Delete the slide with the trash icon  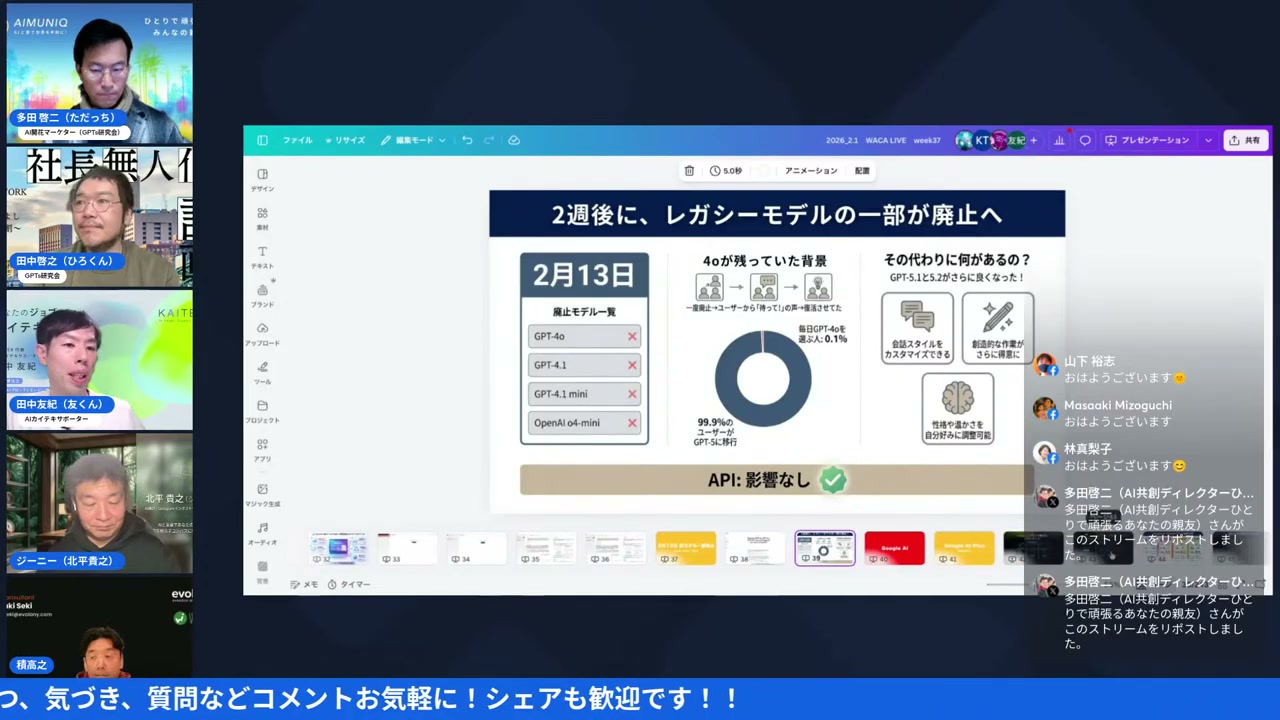coord(689,170)
